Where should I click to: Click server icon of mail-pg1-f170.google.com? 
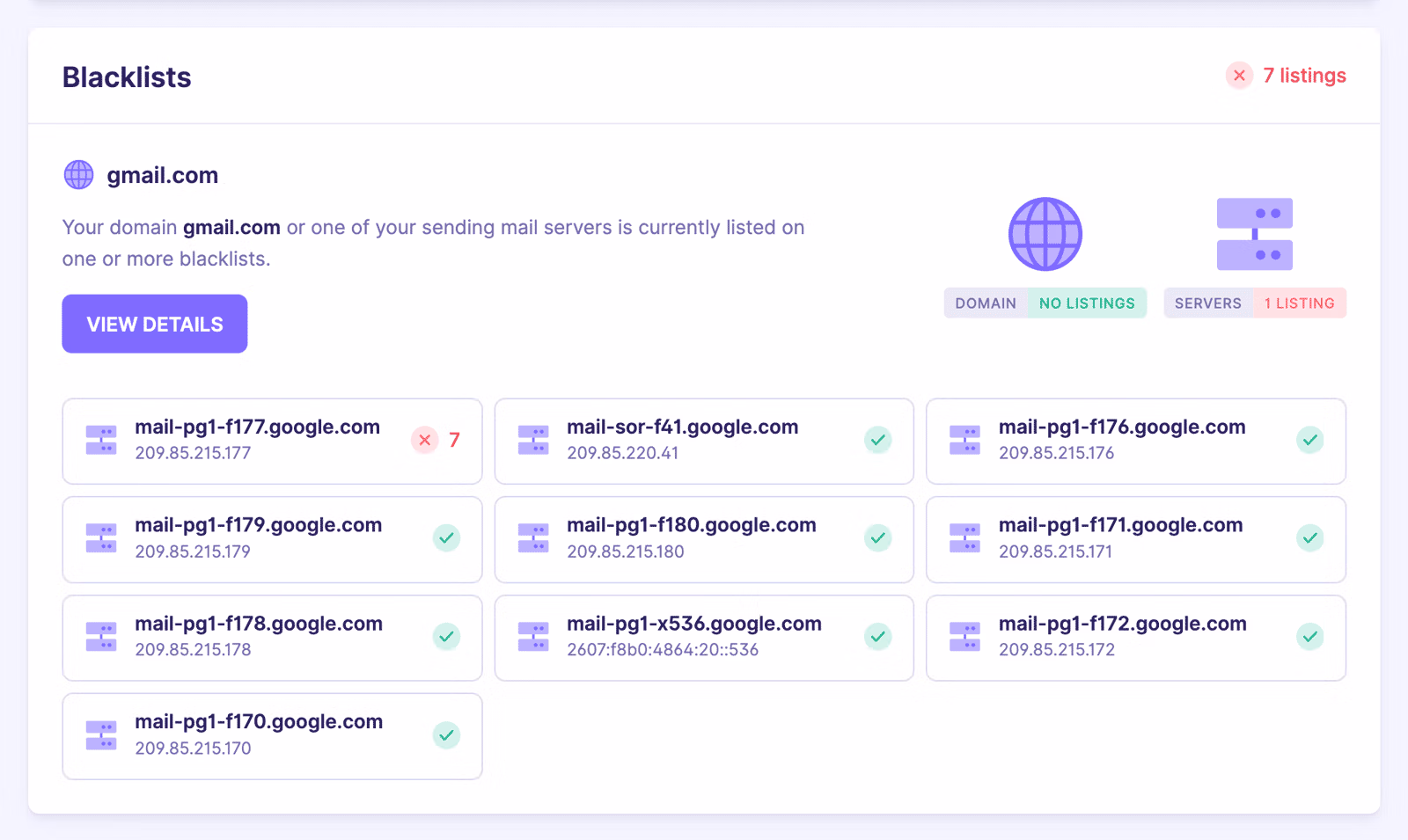tap(101, 734)
